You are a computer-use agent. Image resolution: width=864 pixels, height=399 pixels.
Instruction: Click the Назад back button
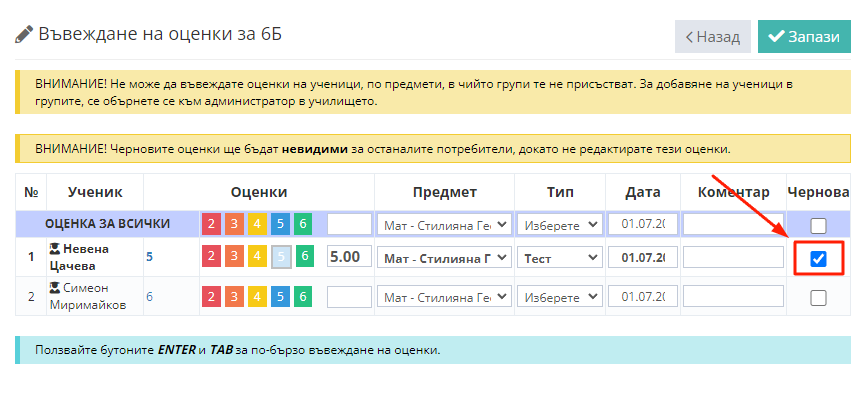click(x=712, y=37)
